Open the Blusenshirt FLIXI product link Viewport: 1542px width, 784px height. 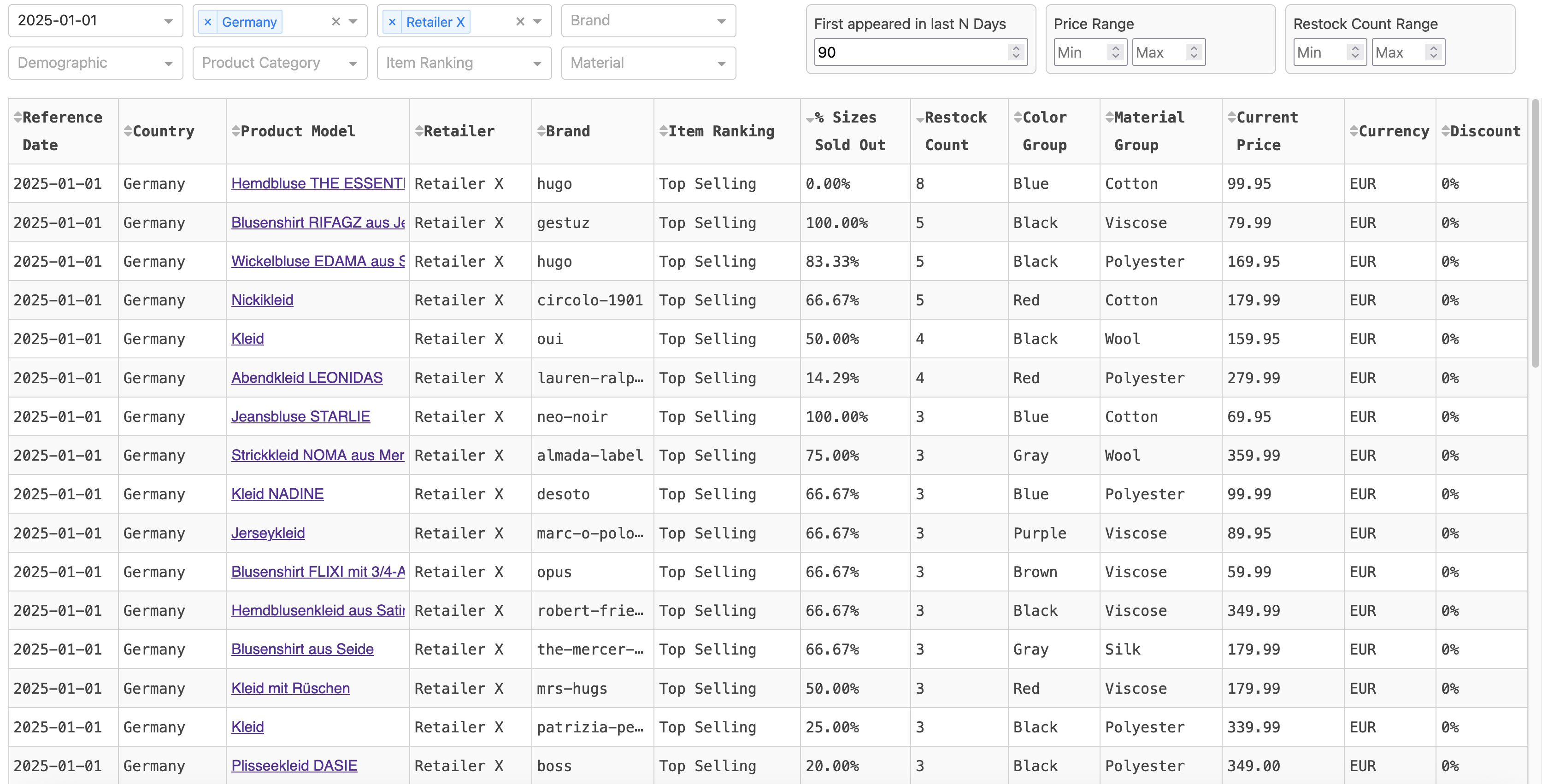click(x=318, y=572)
